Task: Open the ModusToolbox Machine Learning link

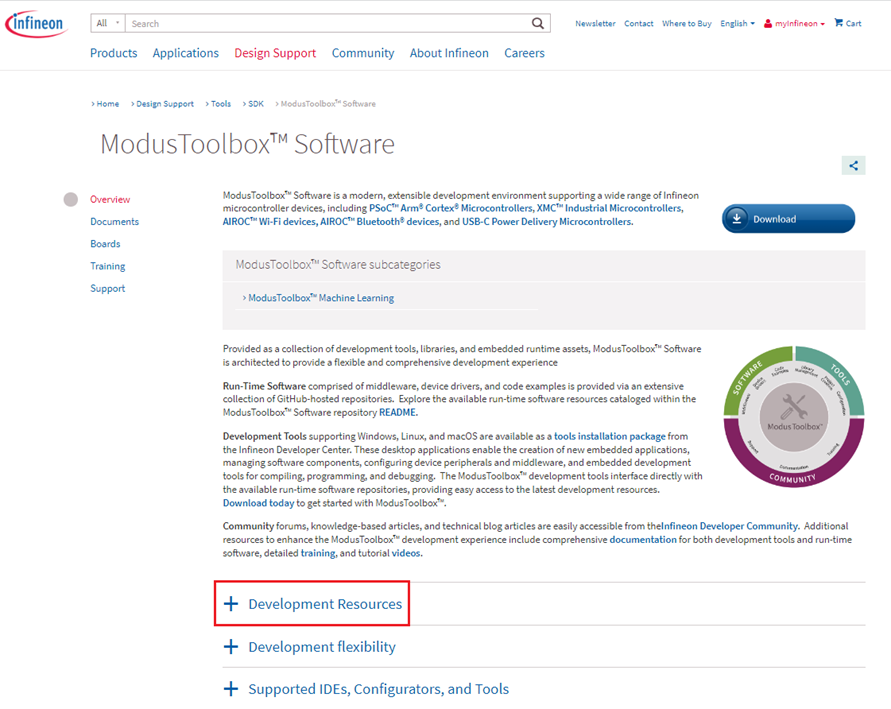Action: point(321,298)
